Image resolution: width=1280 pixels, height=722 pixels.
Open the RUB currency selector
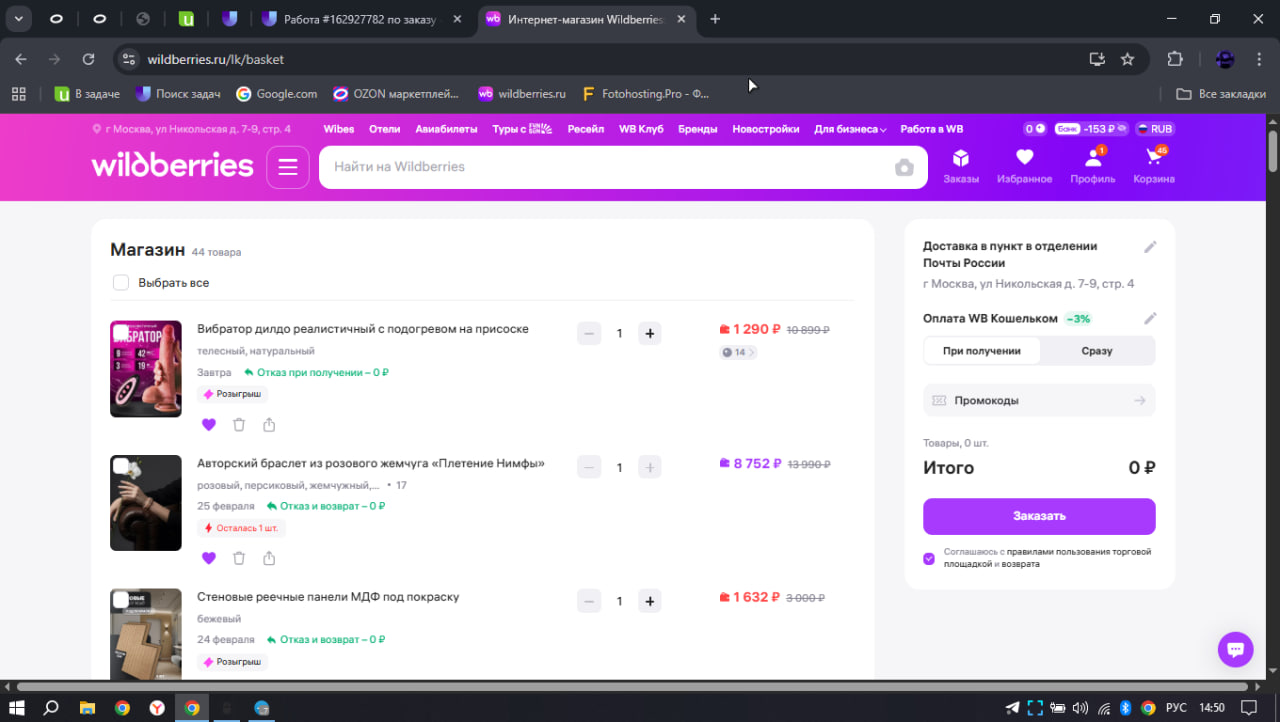[x=1154, y=129]
